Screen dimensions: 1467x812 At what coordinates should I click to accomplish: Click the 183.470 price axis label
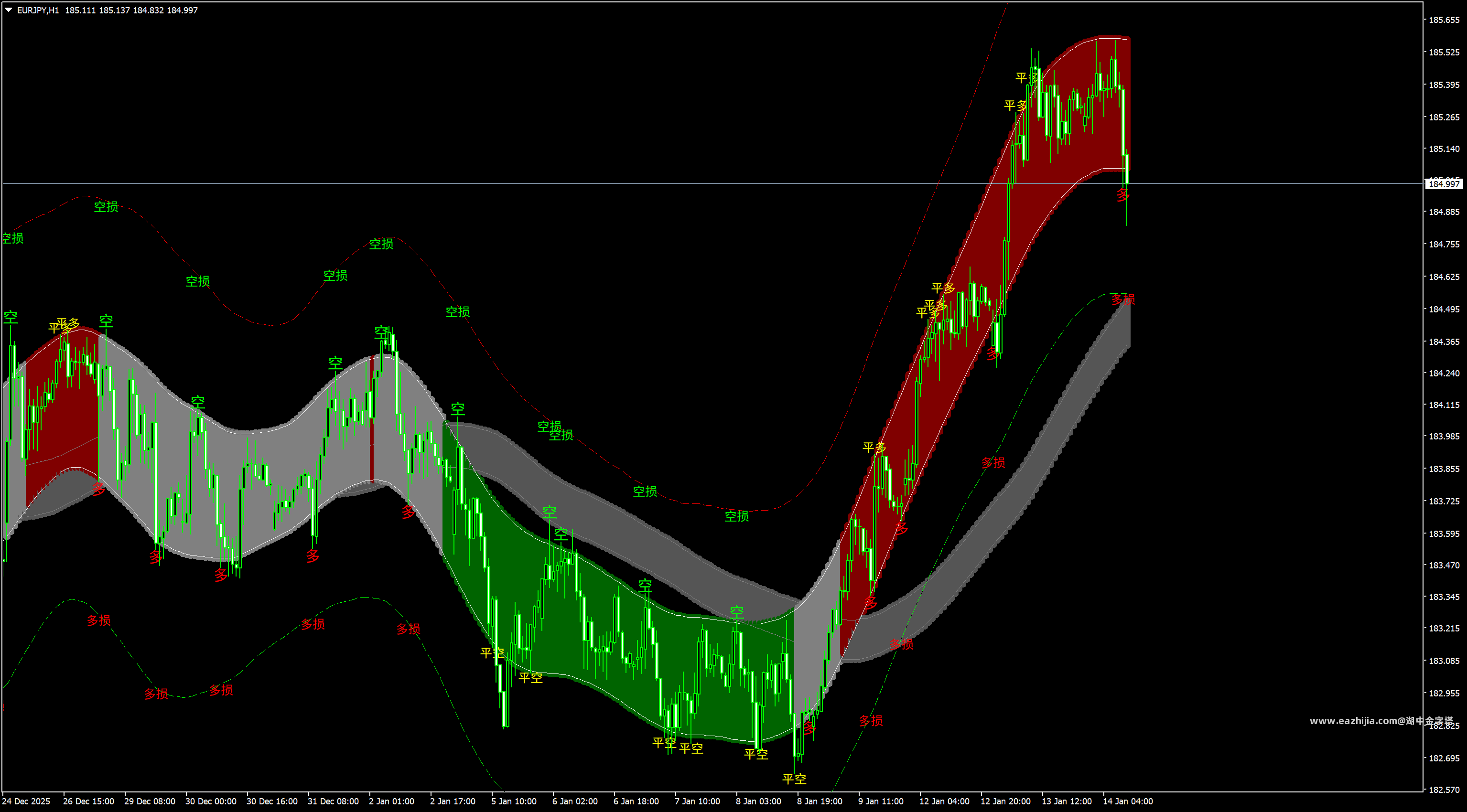point(1444,566)
